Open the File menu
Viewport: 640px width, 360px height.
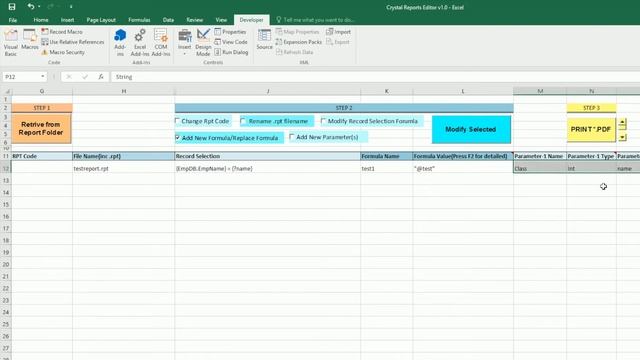[13, 20]
